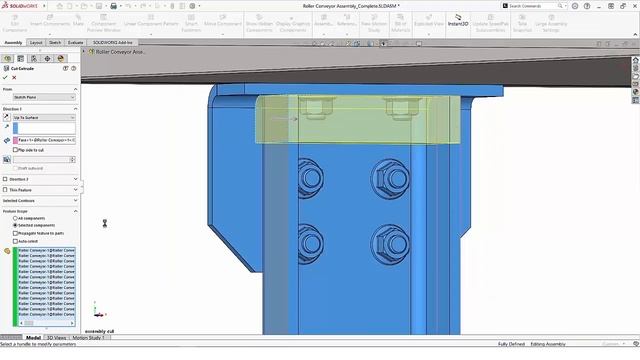Switch to the Layout ribbon tab
Image resolution: width=640 pixels, height=360 pixels.
(36, 42)
